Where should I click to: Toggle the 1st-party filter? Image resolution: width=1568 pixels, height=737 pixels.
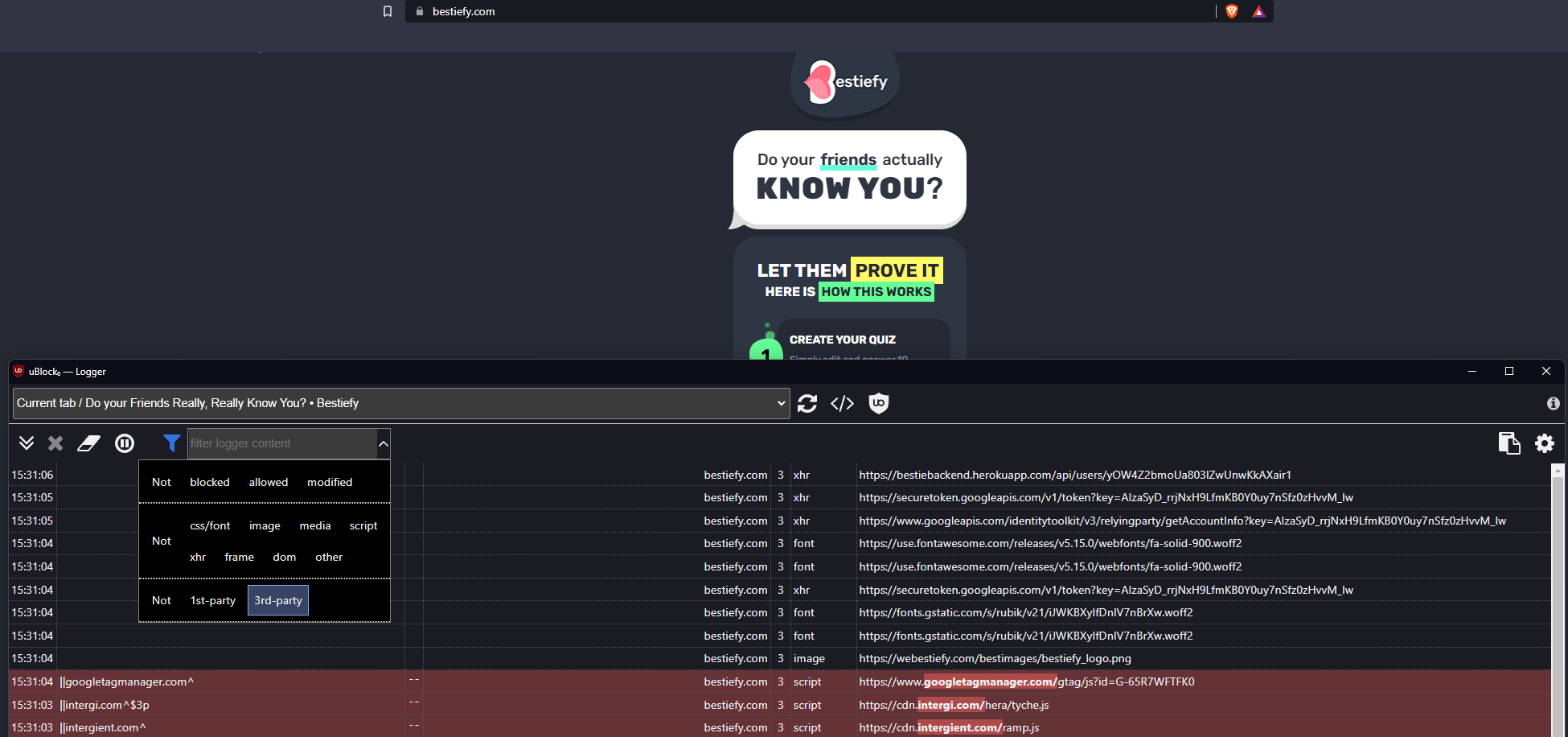tap(213, 600)
